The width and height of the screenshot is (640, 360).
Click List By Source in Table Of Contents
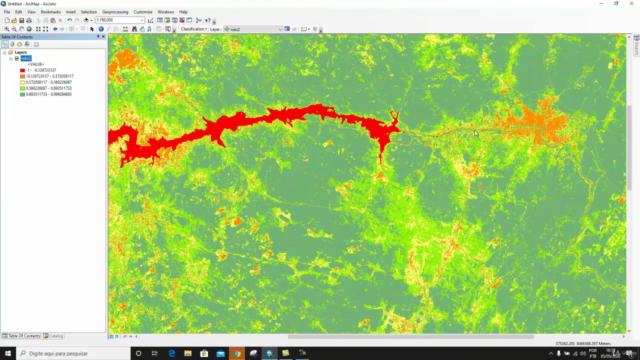pyautogui.click(x=12, y=44)
